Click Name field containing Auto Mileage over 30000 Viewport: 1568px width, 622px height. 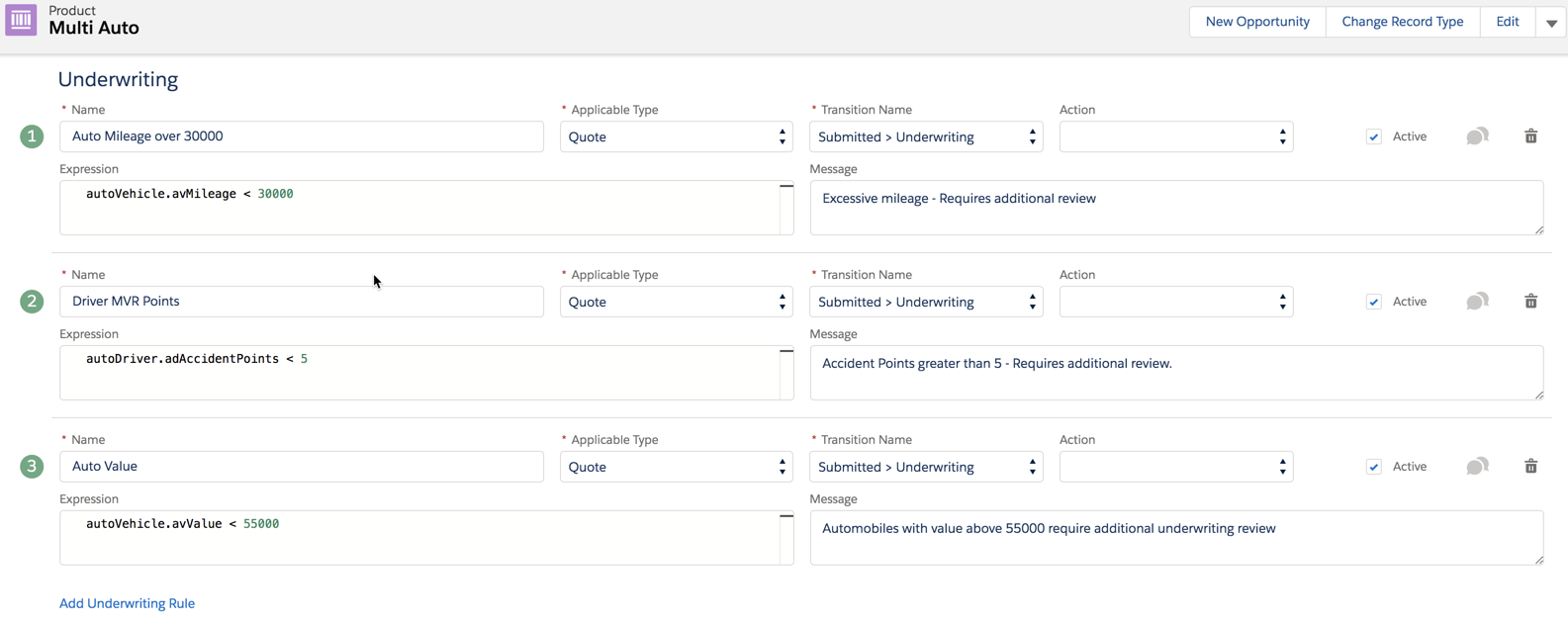302,136
